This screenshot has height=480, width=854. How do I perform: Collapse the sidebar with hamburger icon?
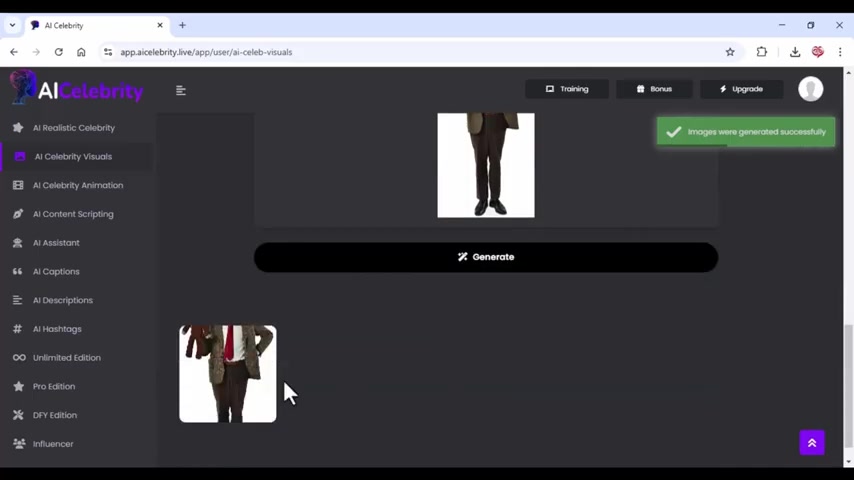click(181, 90)
